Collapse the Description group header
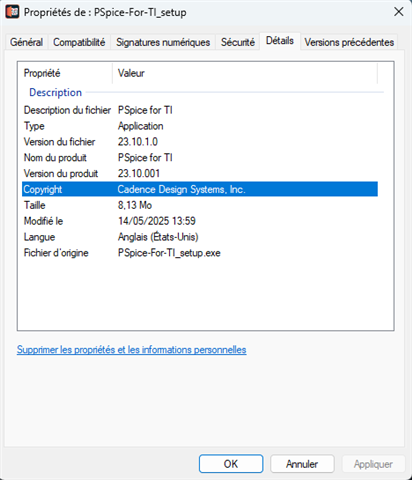Image resolution: width=412 pixels, height=480 pixels. (x=55, y=92)
